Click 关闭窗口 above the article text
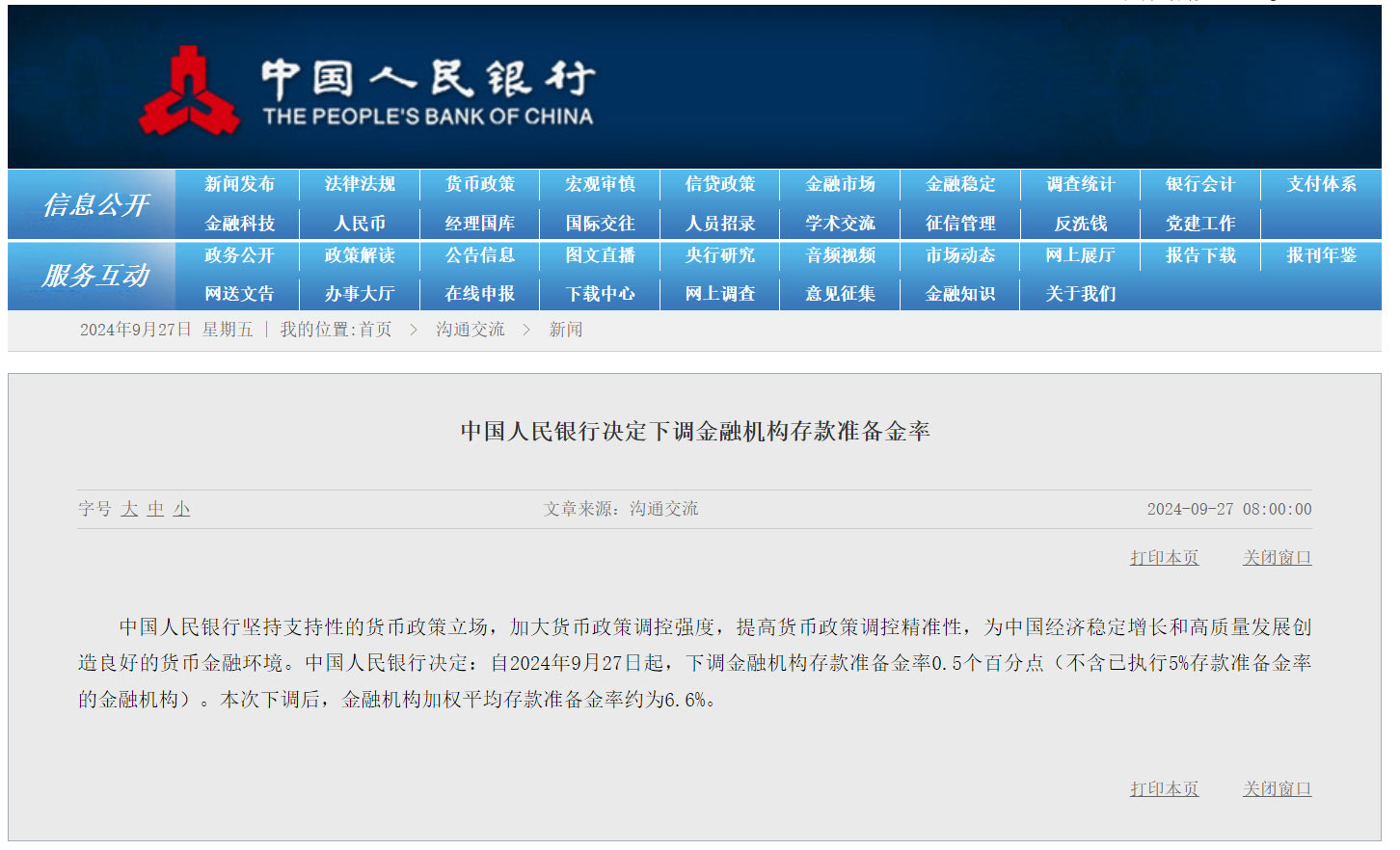1400x850 pixels. (x=1278, y=558)
